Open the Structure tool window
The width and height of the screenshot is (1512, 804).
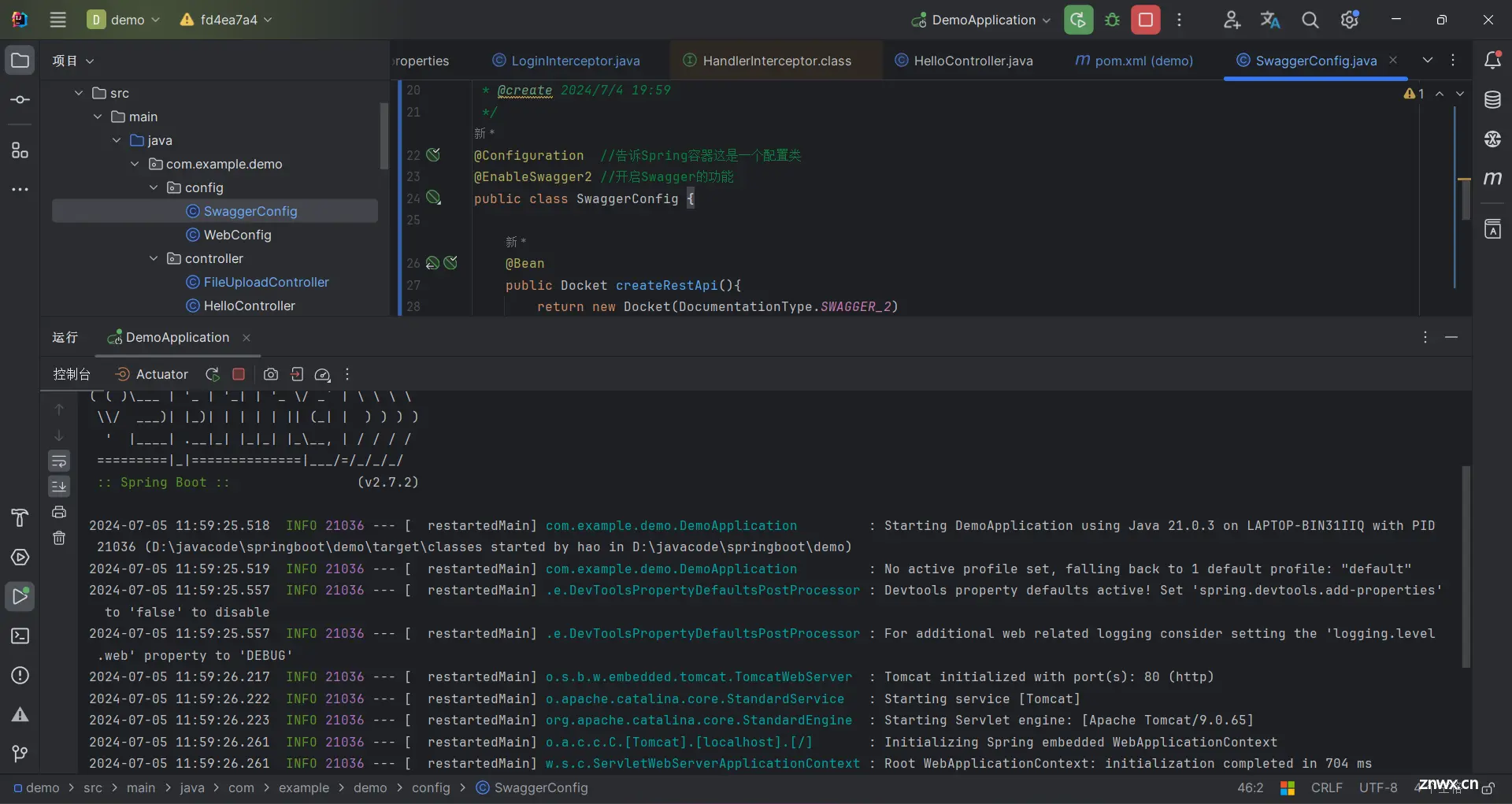click(x=20, y=150)
